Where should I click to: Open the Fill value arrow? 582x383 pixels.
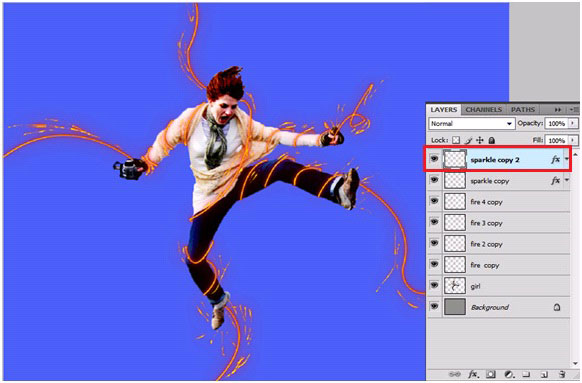573,140
